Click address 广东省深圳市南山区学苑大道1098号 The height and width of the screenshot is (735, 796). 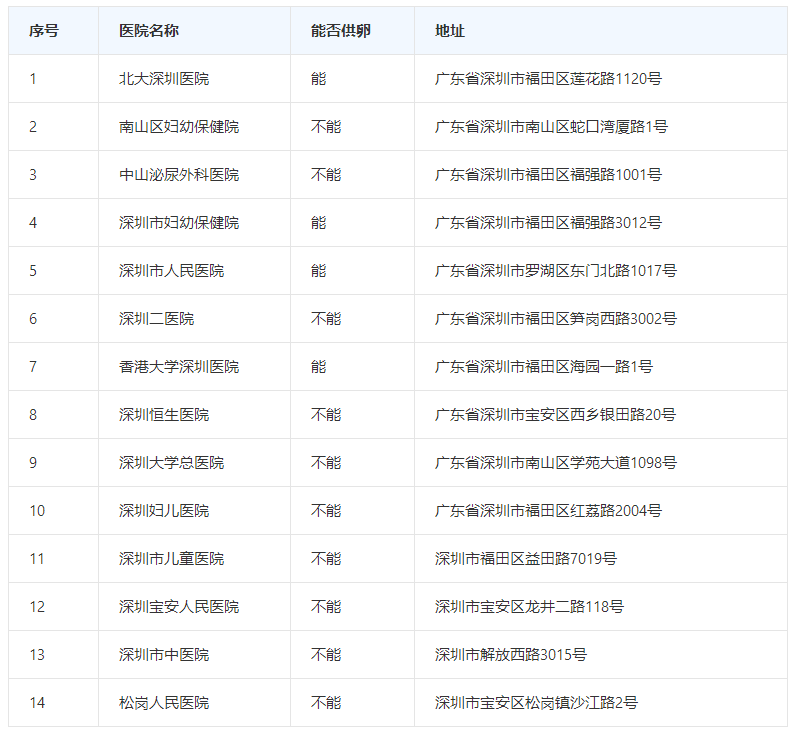pos(556,462)
